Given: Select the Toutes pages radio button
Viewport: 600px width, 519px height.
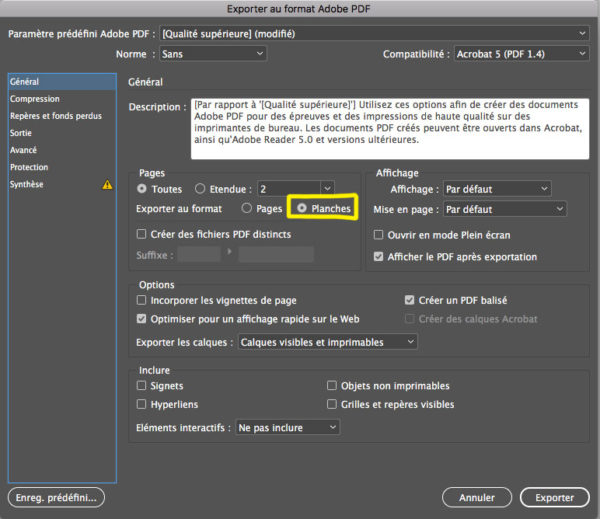Looking at the screenshot, I should [142, 188].
